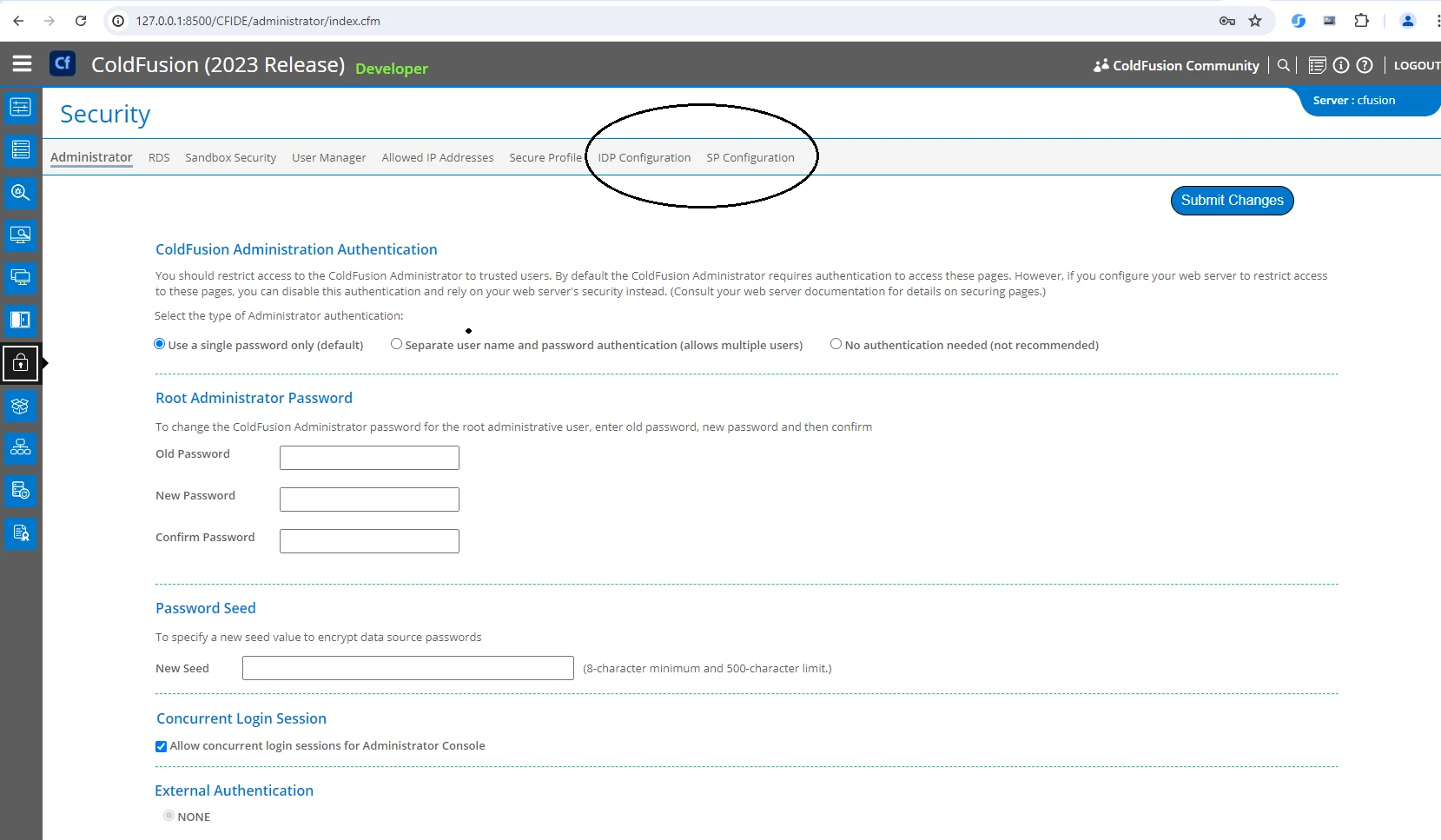1441x840 pixels.
Task: Show system information (i) icon
Action: [1341, 65]
